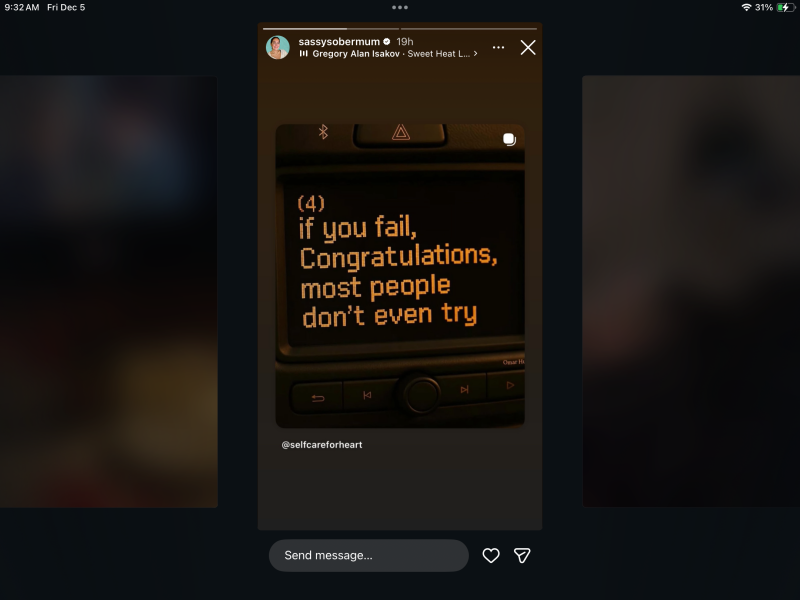Tap the second story progress bar segment
Viewport: 800px width, 600px height.
469,29
